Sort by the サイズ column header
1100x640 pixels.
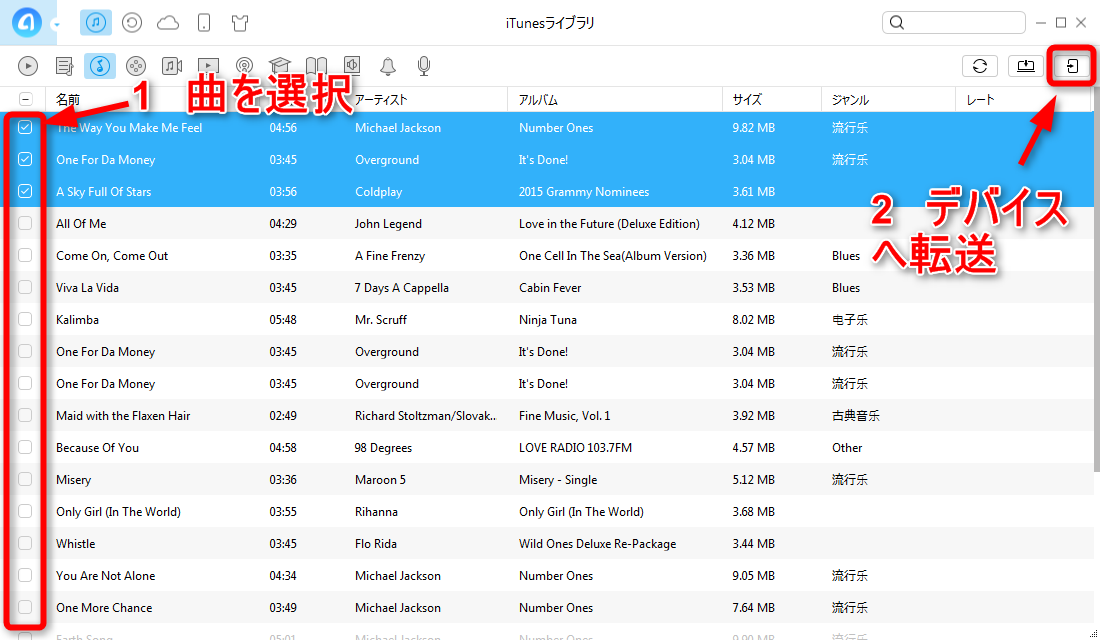[747, 100]
